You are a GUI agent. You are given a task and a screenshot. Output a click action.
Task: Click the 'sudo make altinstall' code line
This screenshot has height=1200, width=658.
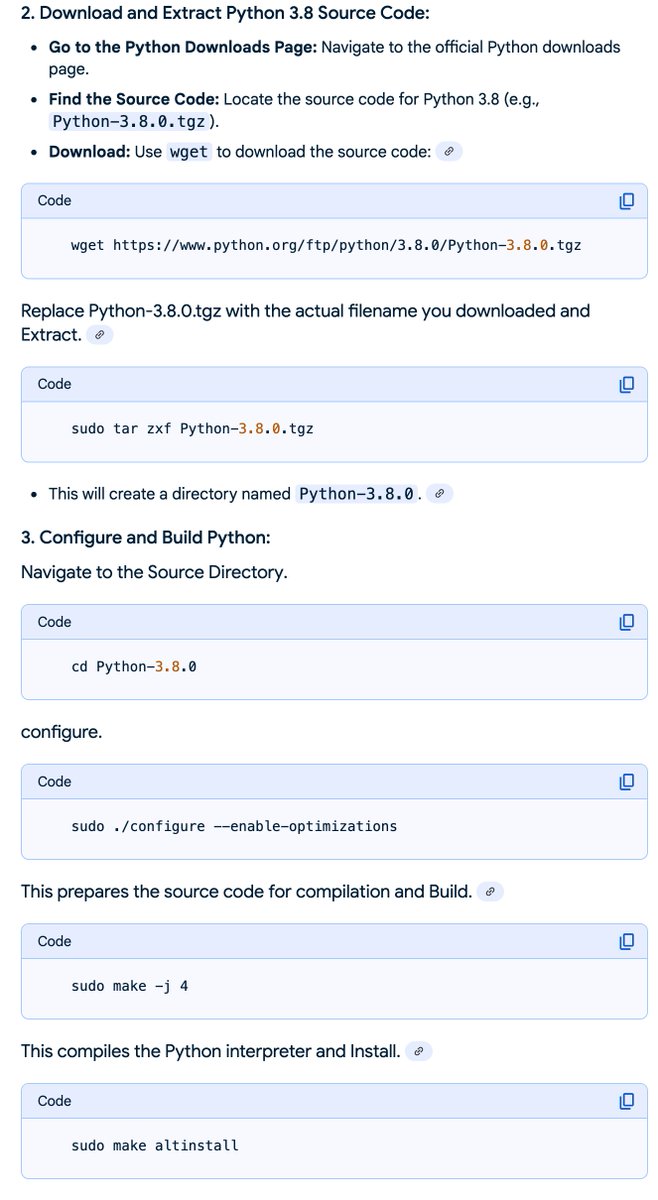(x=155, y=1145)
